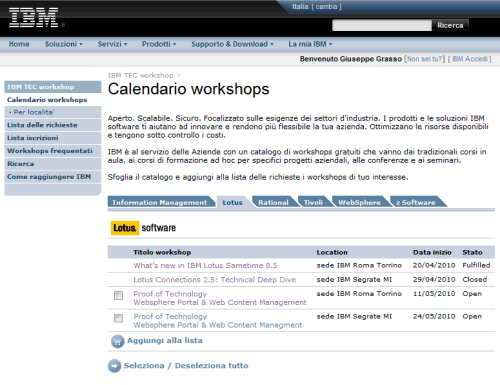Click the Data inizio column header

point(432,252)
